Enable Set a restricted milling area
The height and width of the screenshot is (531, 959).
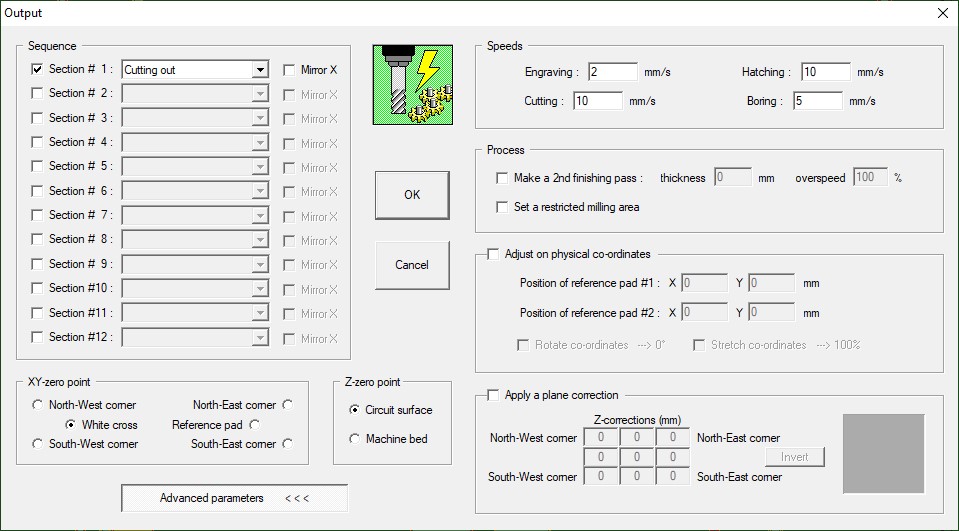point(502,207)
